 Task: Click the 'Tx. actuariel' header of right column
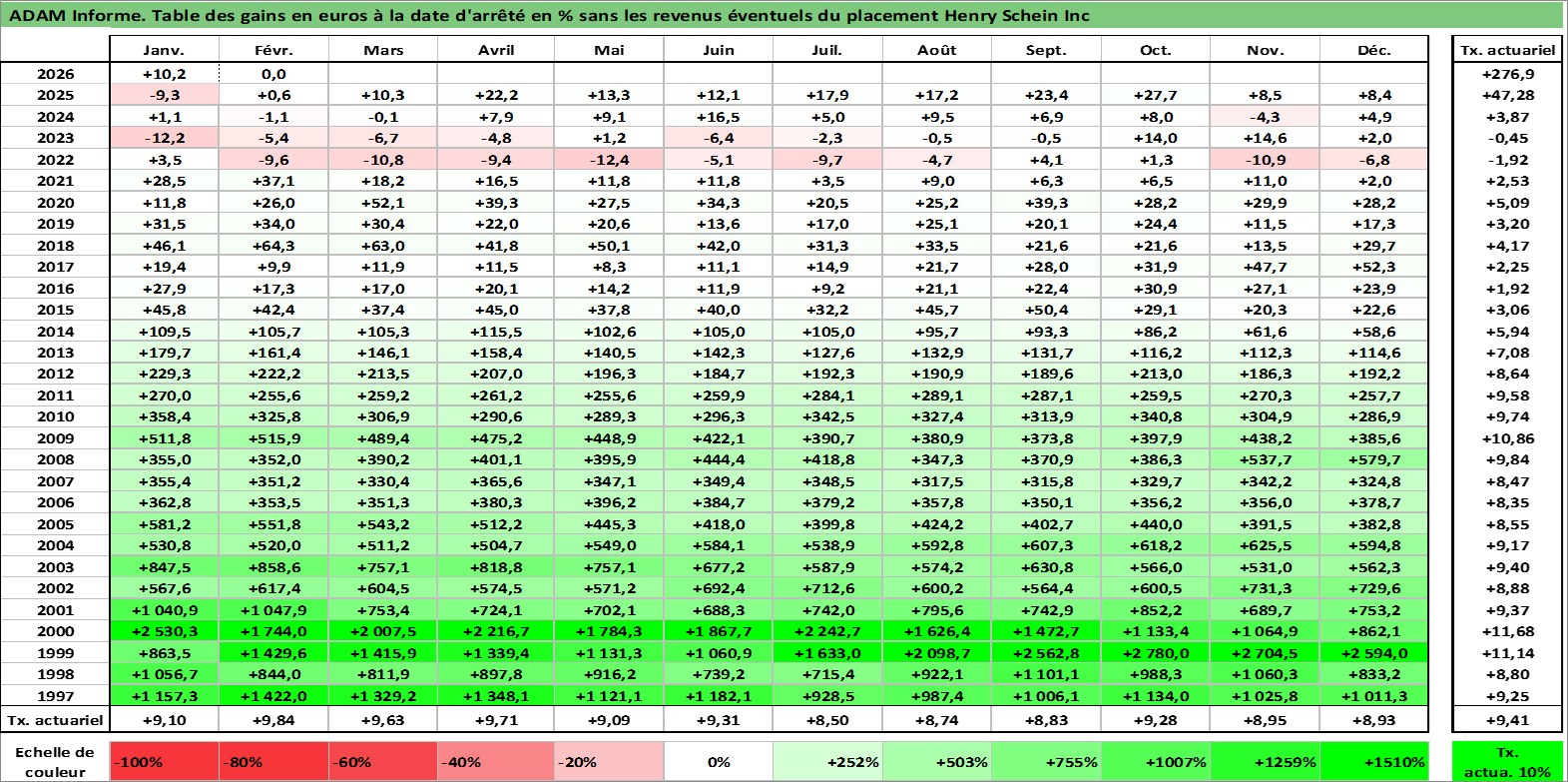click(x=1507, y=50)
